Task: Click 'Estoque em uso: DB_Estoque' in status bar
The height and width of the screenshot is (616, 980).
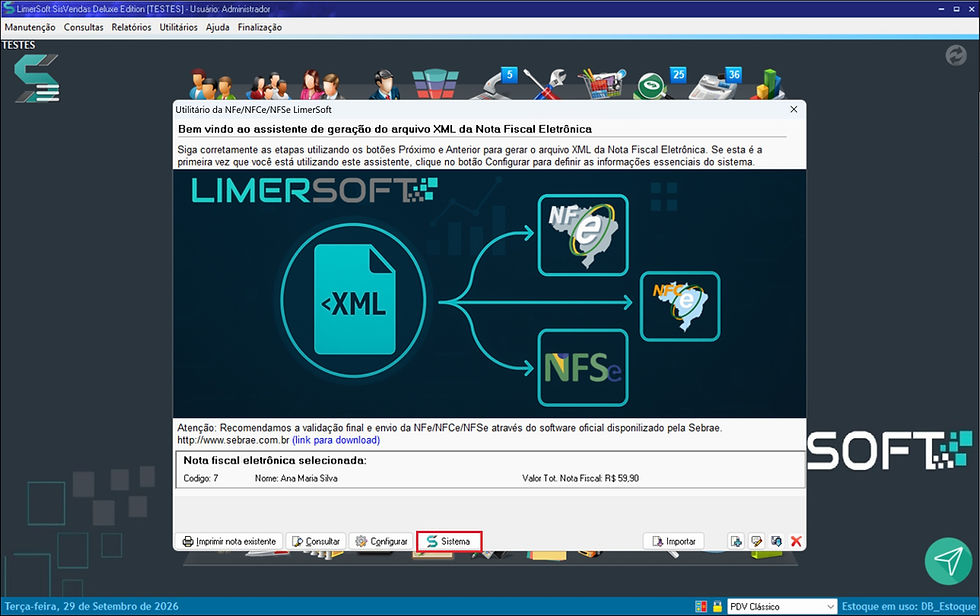Action: click(909, 607)
